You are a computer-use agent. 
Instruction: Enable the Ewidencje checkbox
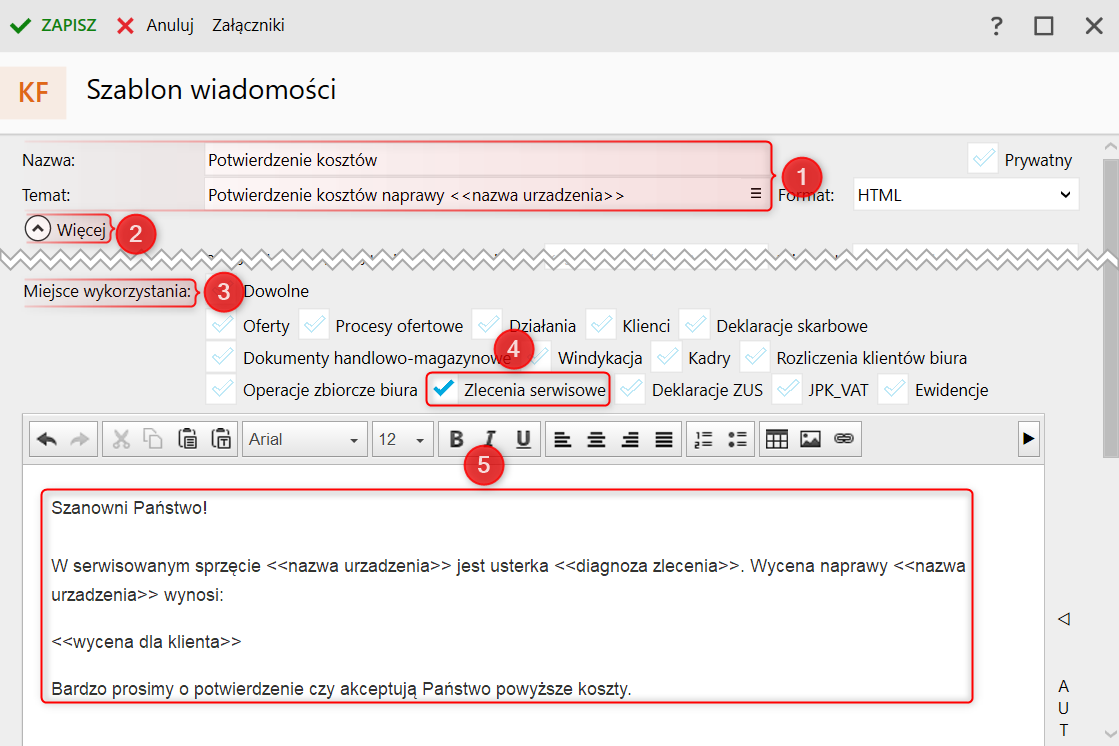click(x=894, y=389)
